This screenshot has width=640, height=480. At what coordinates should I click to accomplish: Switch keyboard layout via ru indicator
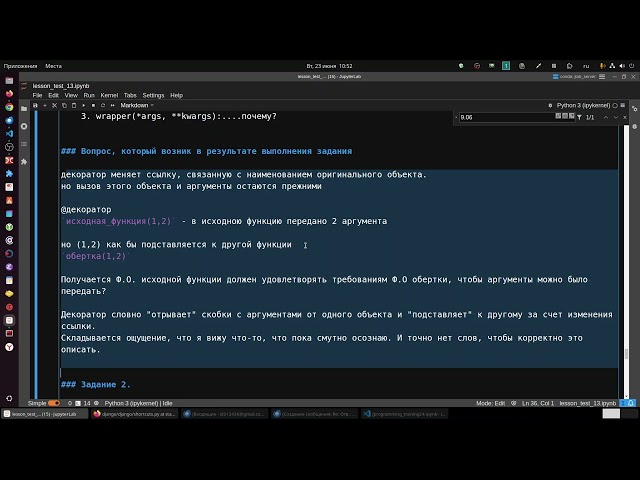pyautogui.click(x=586, y=66)
